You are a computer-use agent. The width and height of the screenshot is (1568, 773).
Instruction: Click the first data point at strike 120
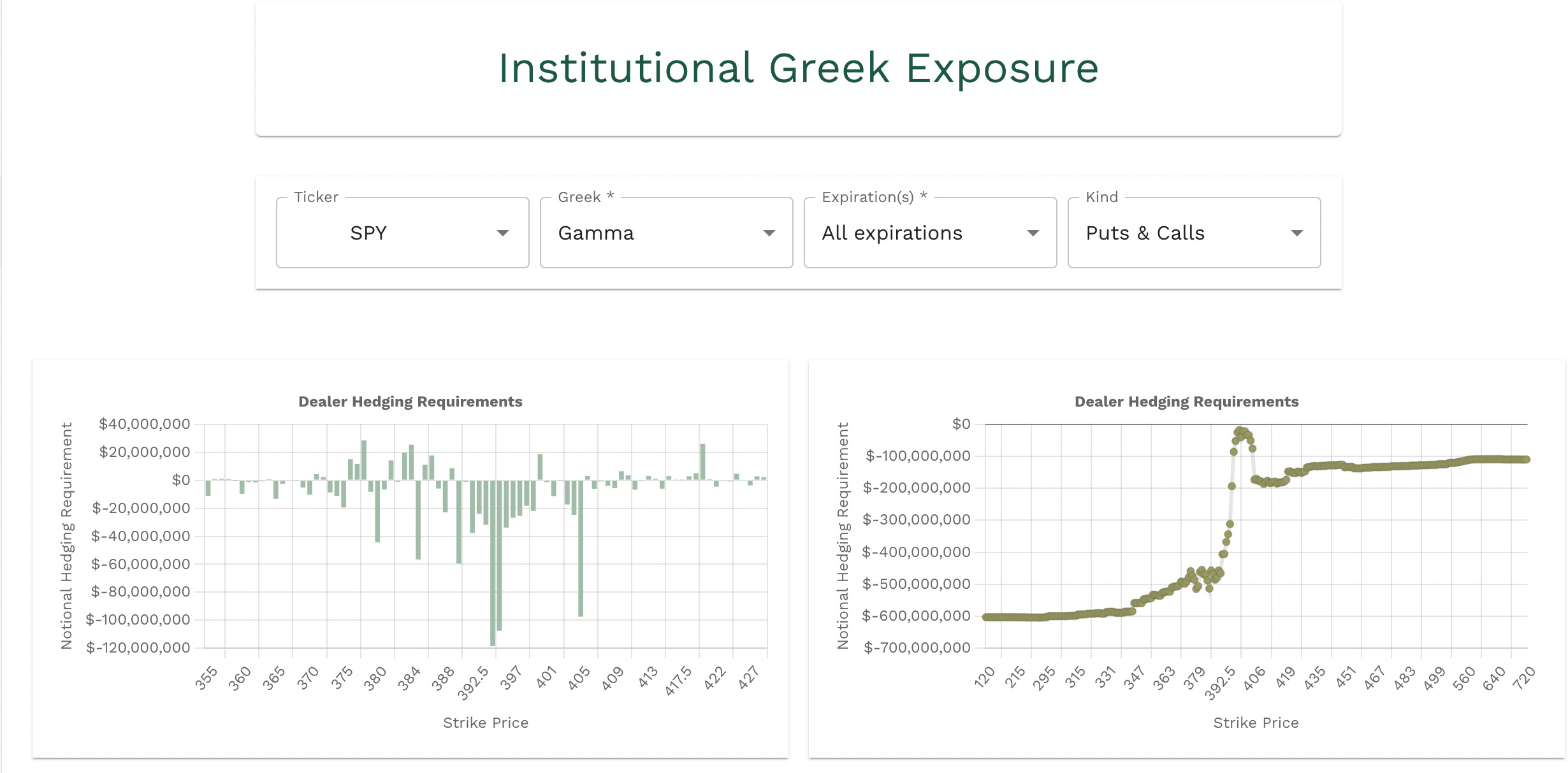coord(986,617)
